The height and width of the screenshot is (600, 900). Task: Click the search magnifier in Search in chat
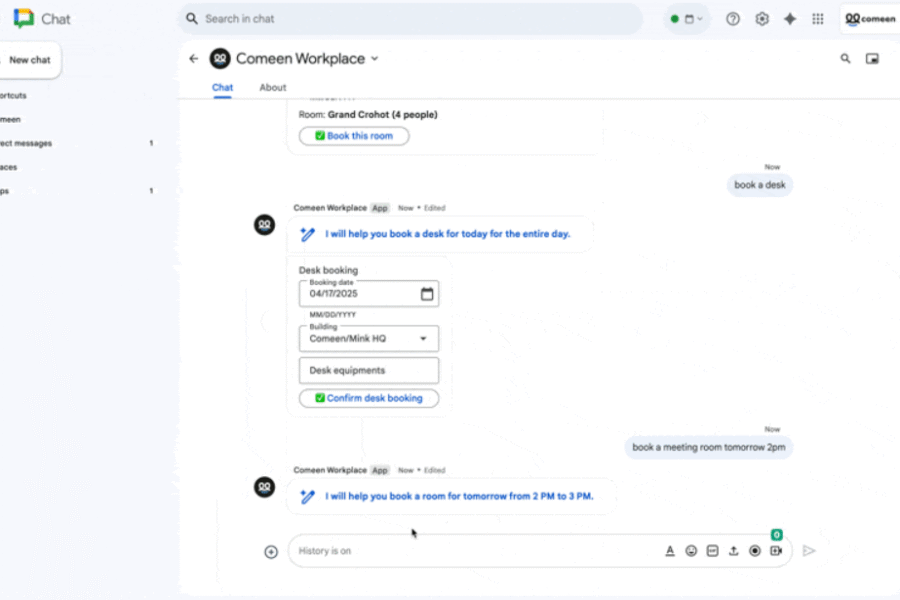click(192, 19)
